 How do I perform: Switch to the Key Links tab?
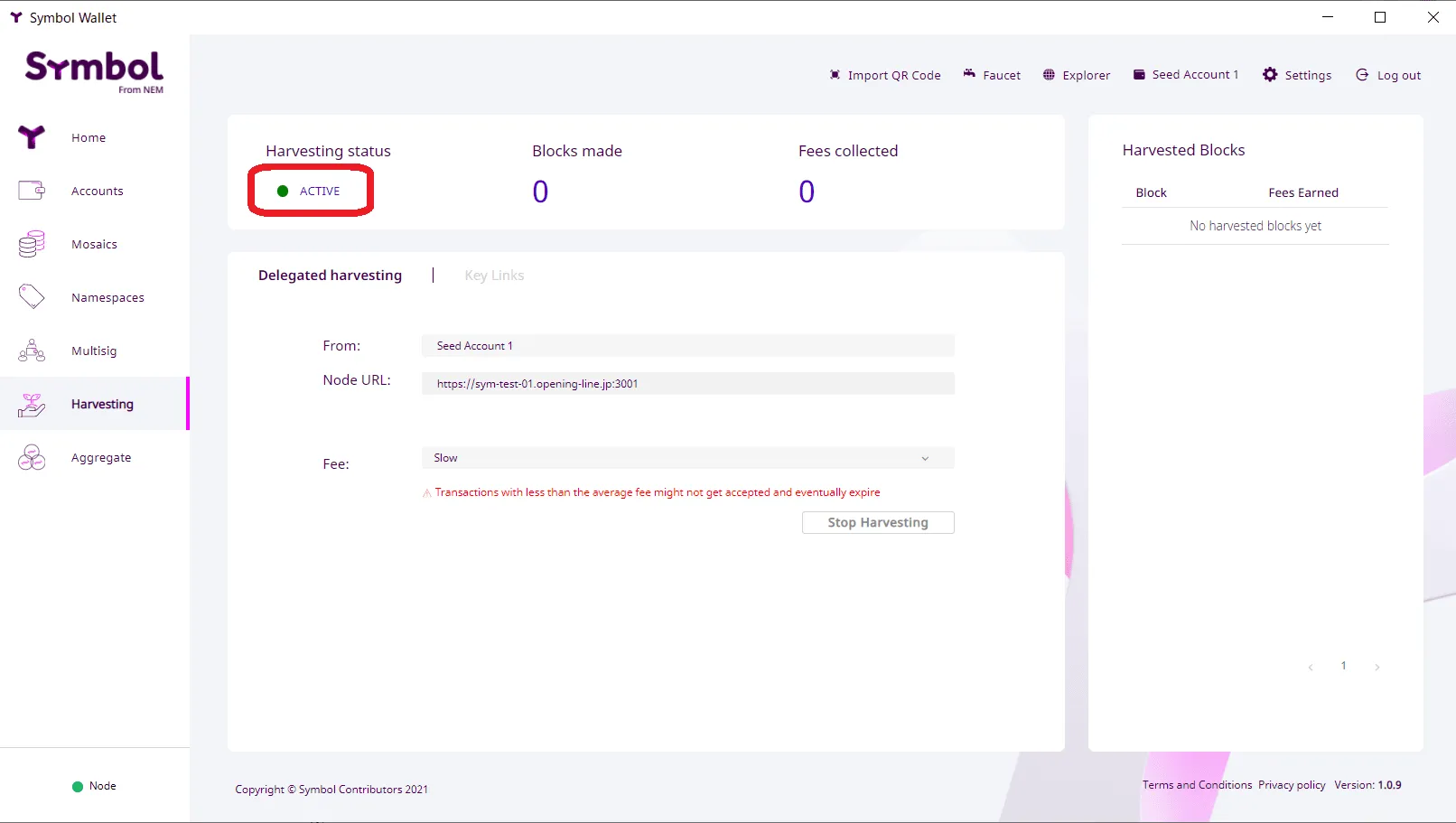494,276
